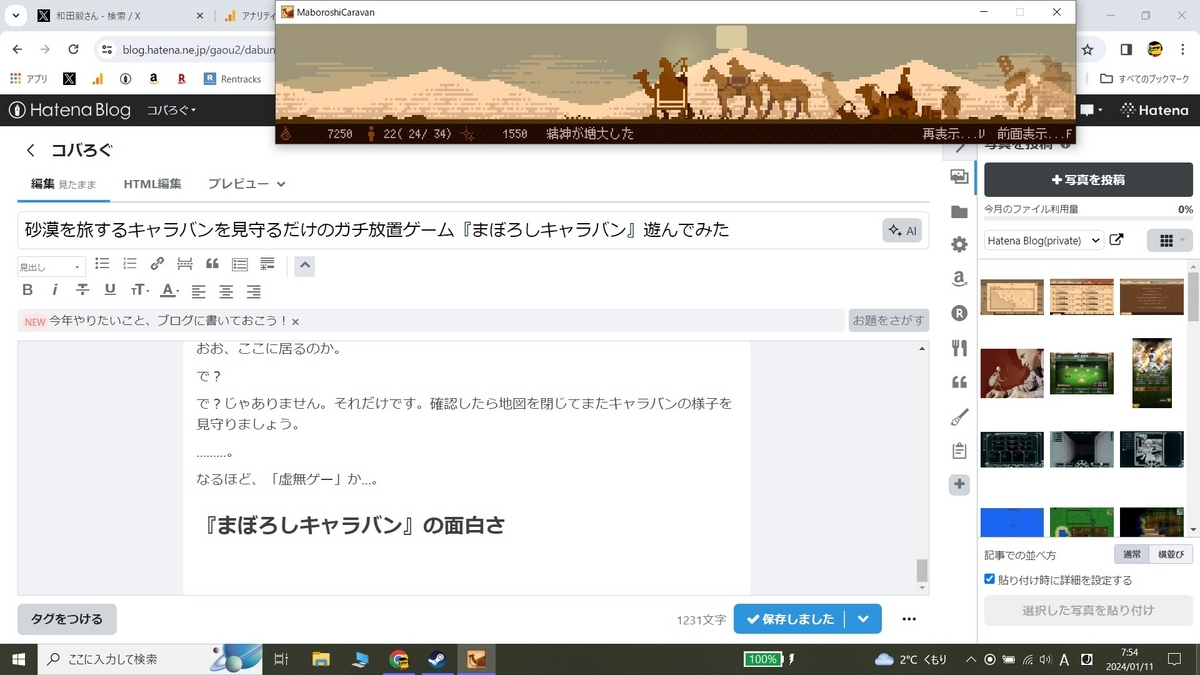Click the 保存しました save button

pyautogui.click(x=790, y=619)
